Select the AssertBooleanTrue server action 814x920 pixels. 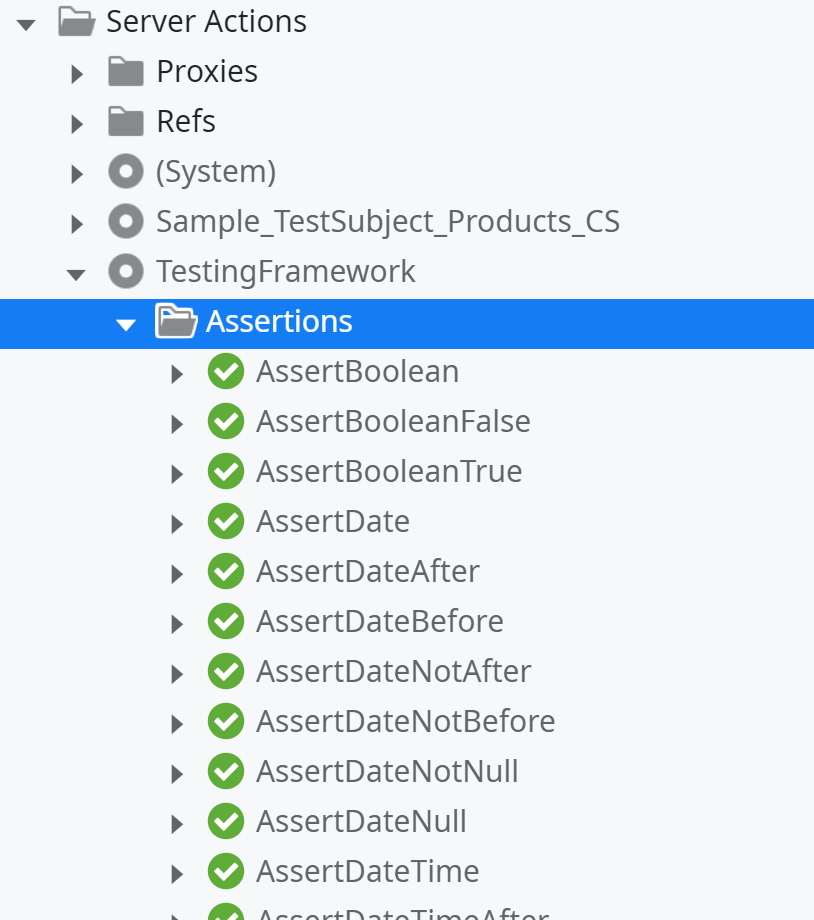tap(389, 472)
